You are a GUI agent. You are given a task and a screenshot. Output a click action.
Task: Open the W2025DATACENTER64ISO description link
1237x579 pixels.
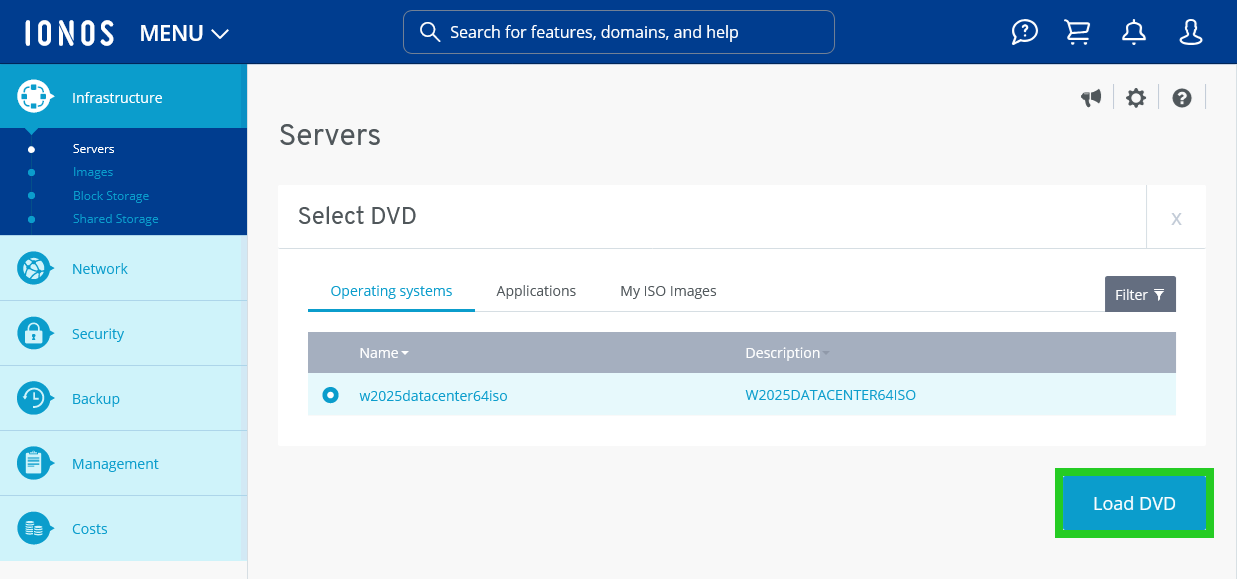[x=829, y=395]
